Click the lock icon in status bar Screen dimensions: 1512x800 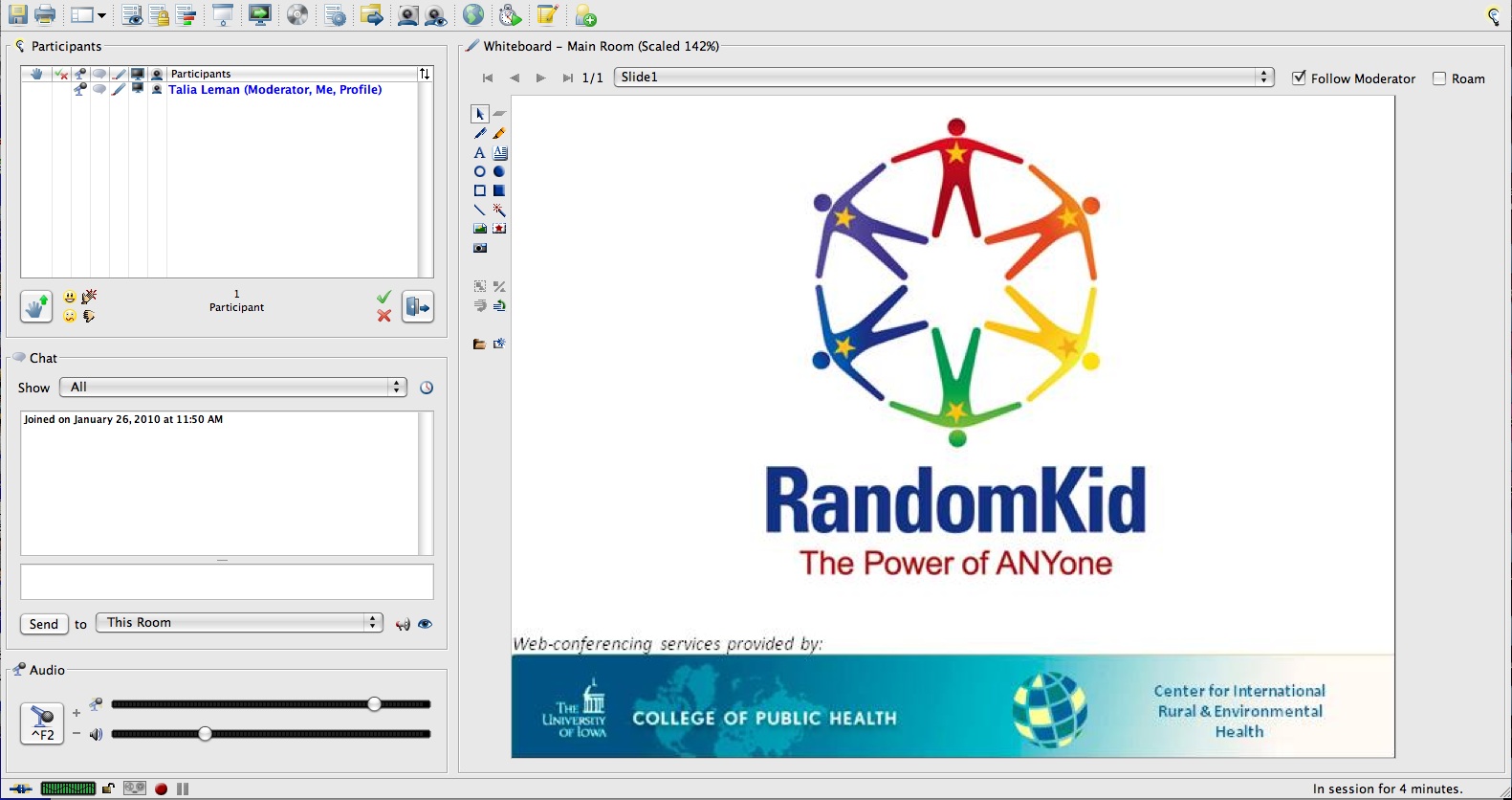108,789
